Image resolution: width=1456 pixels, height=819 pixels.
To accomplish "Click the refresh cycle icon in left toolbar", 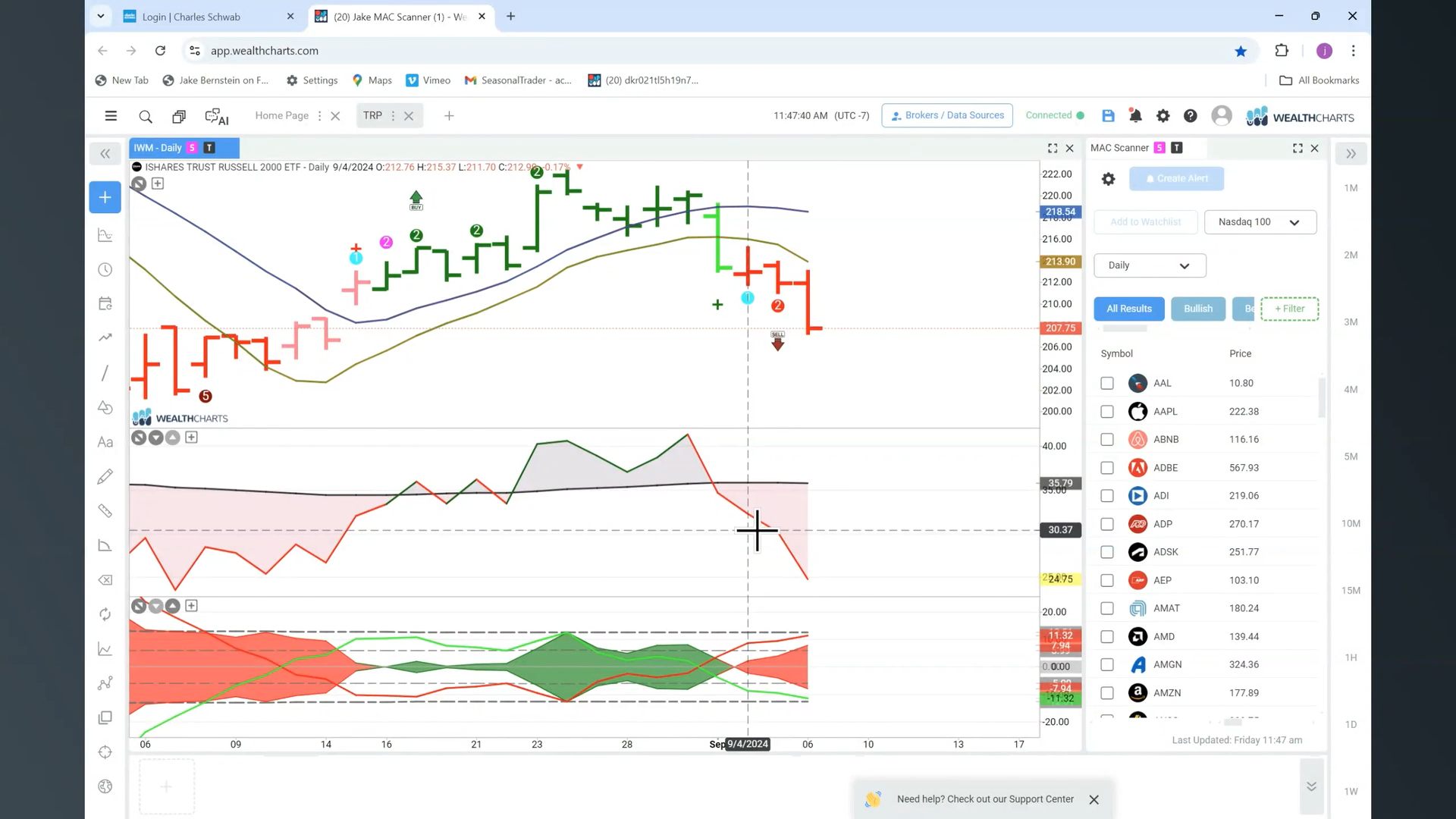I will coord(105,614).
